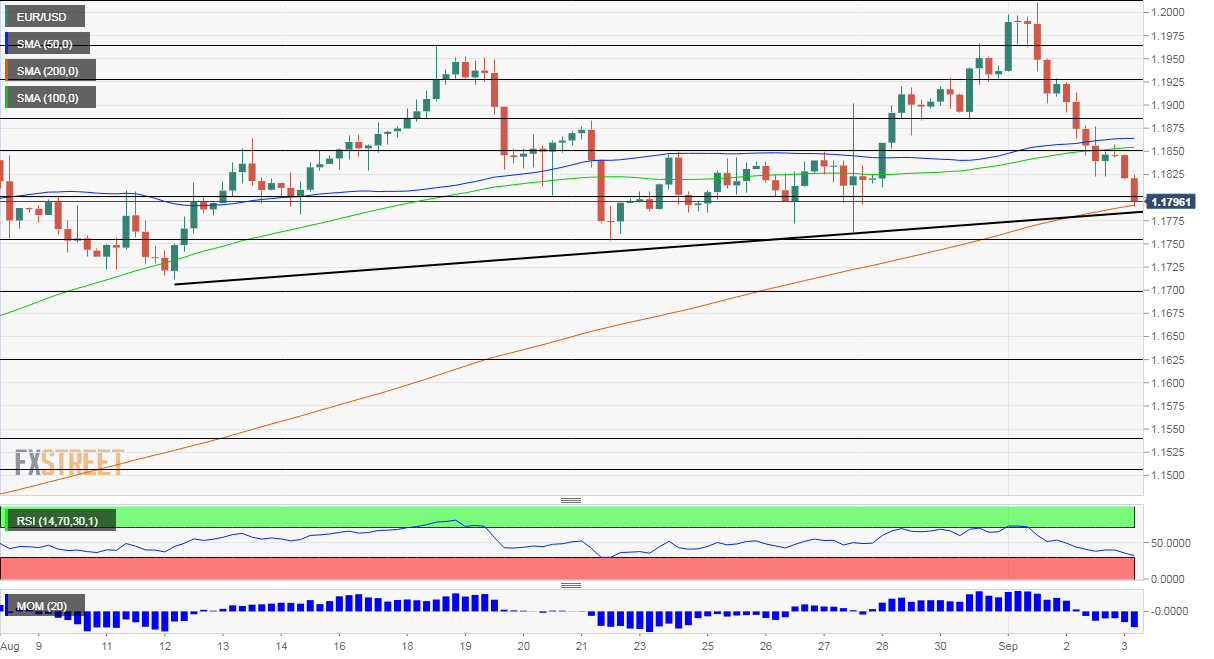Click the date axis label 28
Image resolution: width=1214 pixels, height=659 pixels.
pyautogui.click(x=882, y=646)
